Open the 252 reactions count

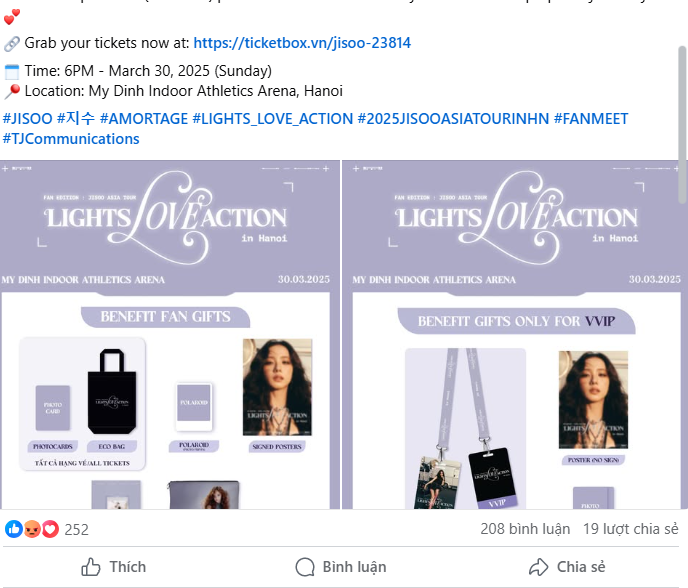pyautogui.click(x=76, y=530)
